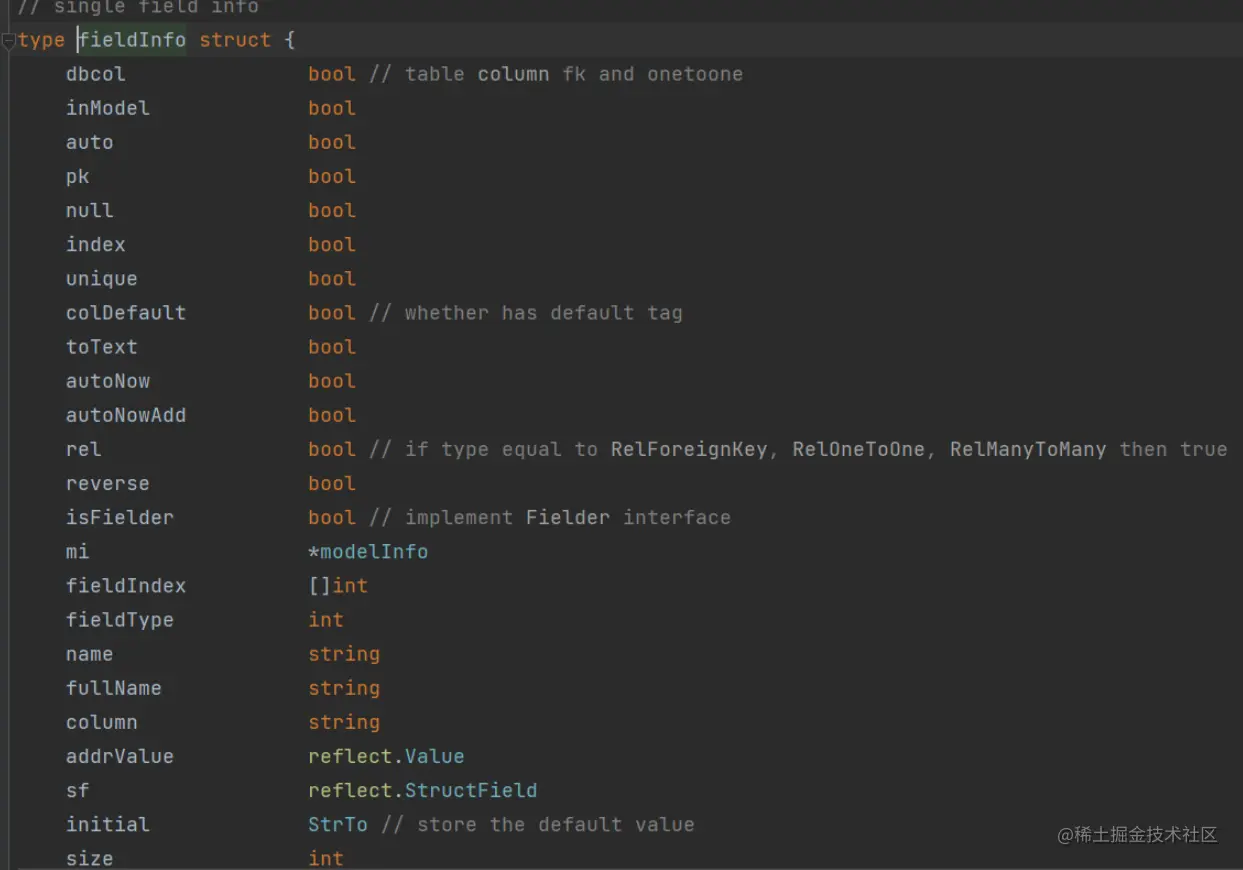This screenshot has height=870, width=1243.
Task: Click the fieldInfo struct name
Action: tap(133, 40)
